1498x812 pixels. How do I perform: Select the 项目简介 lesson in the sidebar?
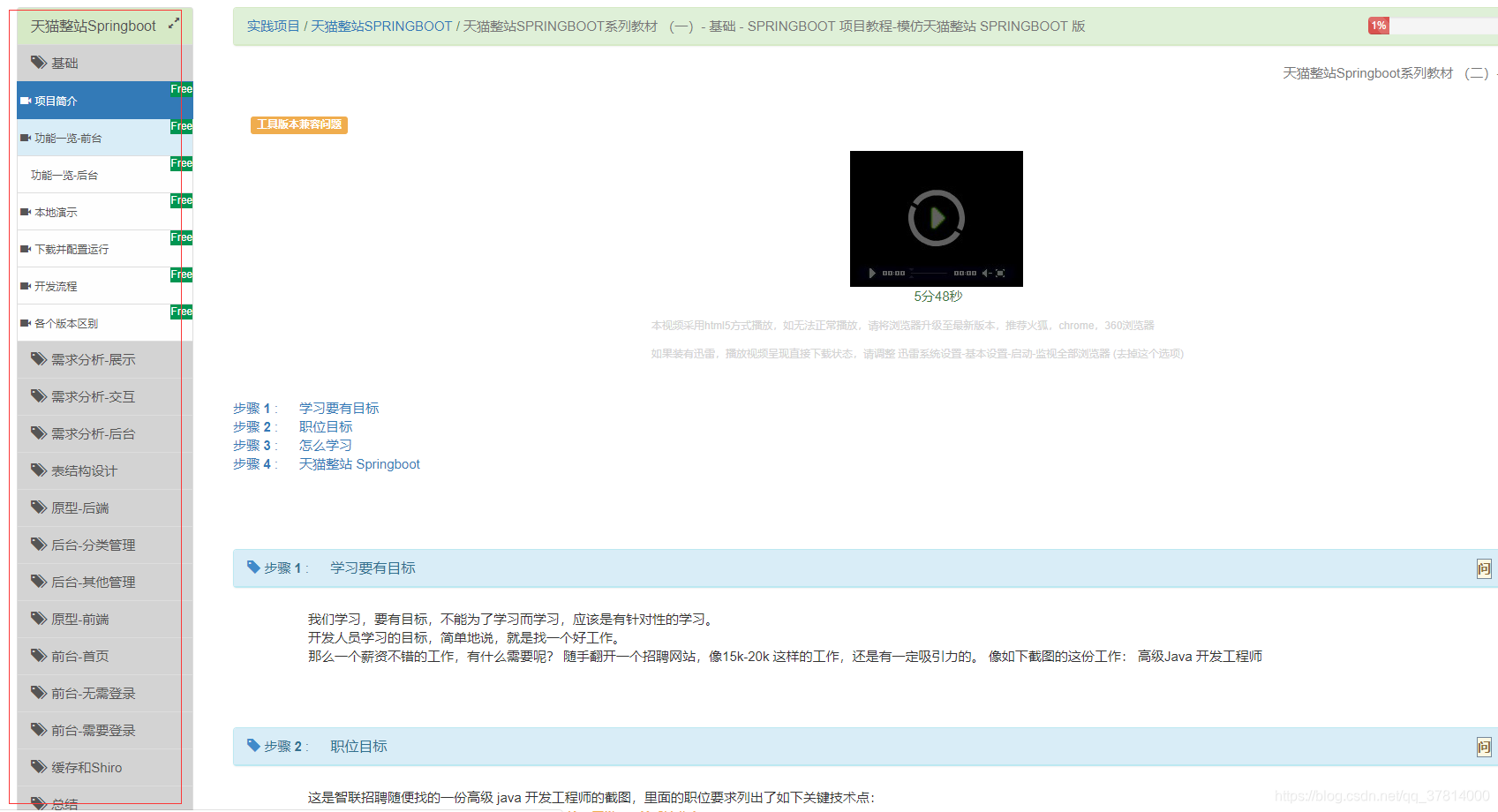105,101
